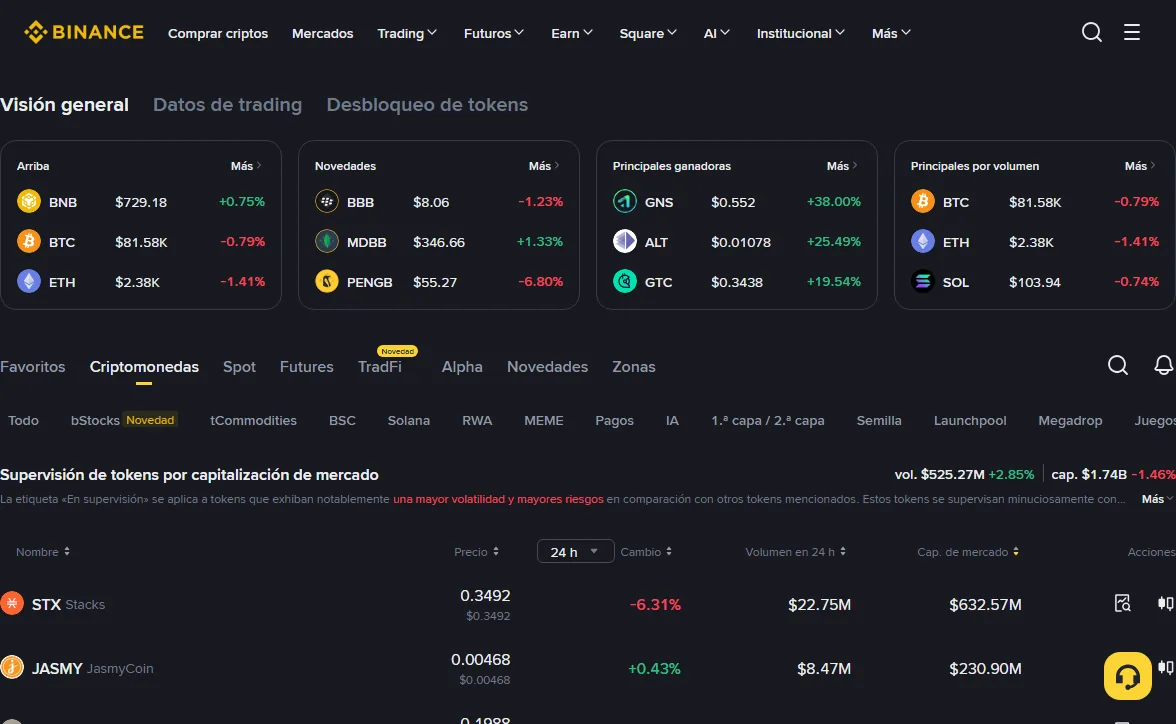Click the STX Stacks coin icon
Screen dimensions: 1176x724
11,603
